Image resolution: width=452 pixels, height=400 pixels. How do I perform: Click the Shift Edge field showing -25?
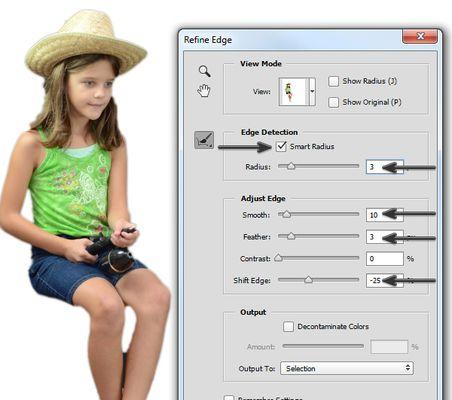385,280
